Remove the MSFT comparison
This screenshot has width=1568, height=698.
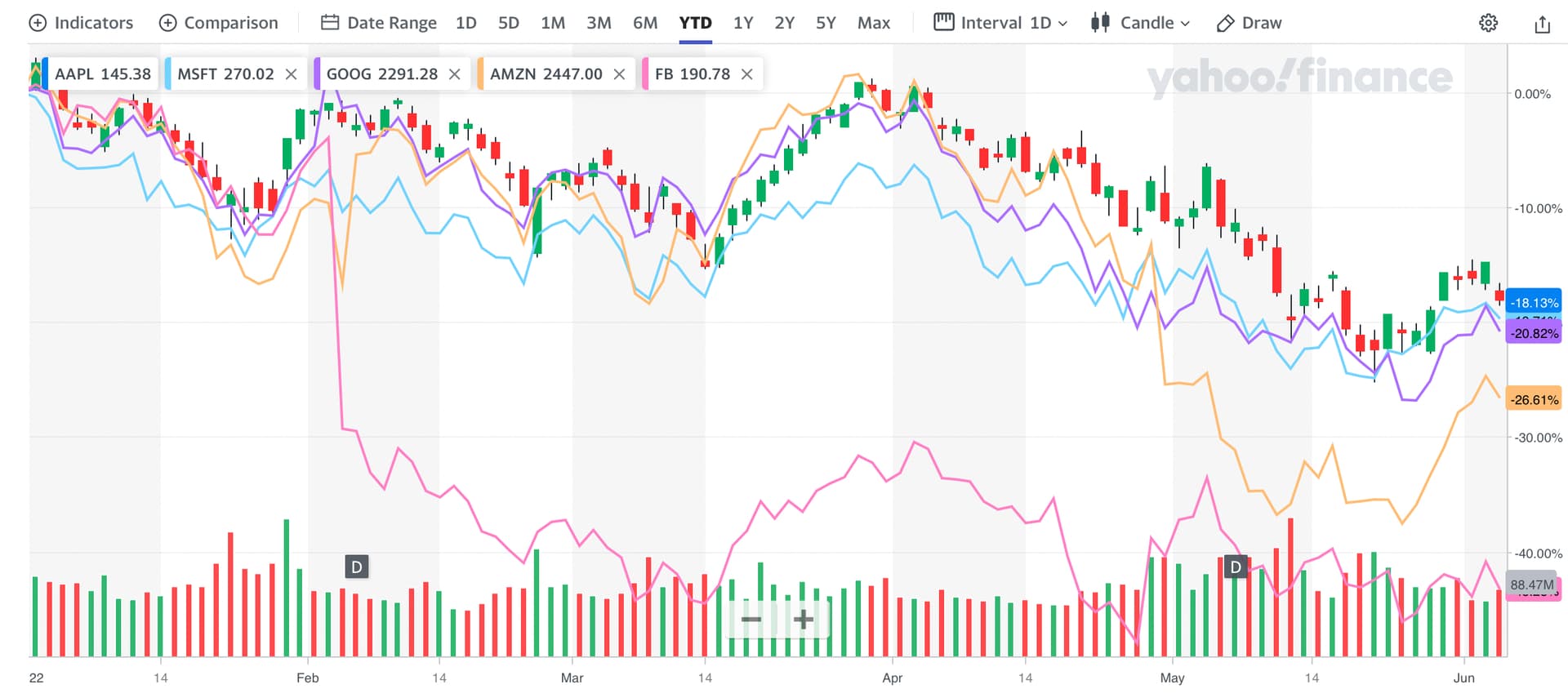click(291, 74)
